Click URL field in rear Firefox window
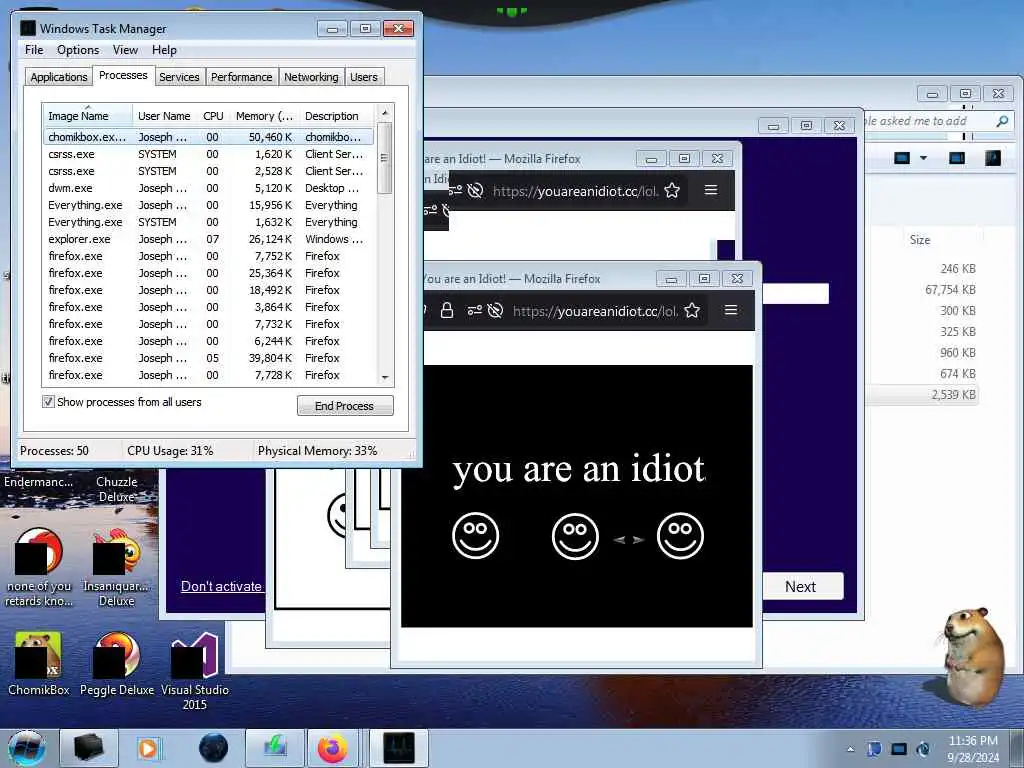Viewport: 1024px width, 768px height. click(575, 191)
